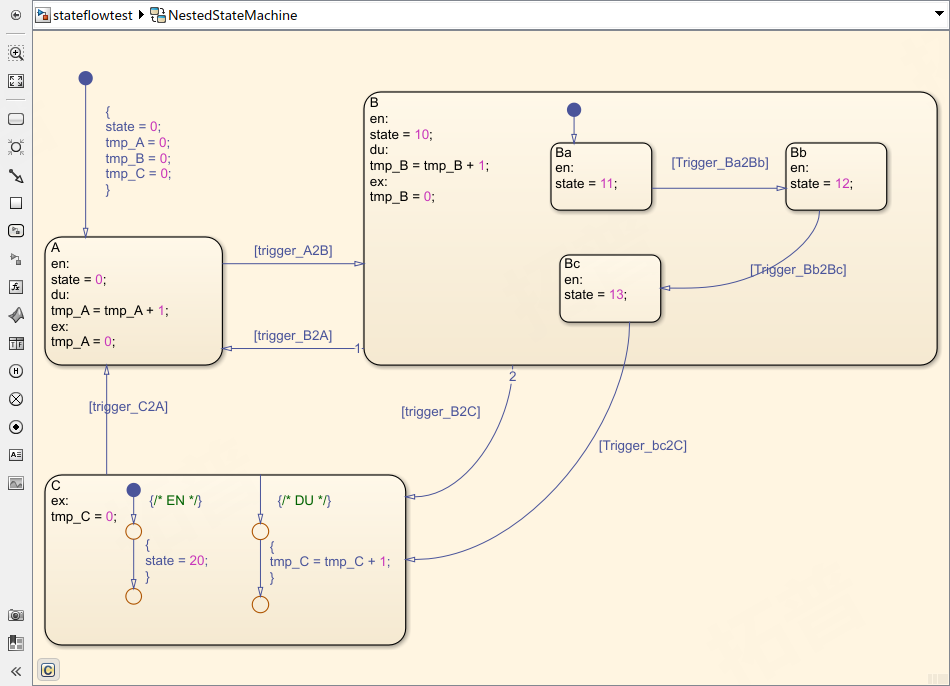950x686 pixels.
Task: Select the State tool in palette
Action: (x=16, y=119)
